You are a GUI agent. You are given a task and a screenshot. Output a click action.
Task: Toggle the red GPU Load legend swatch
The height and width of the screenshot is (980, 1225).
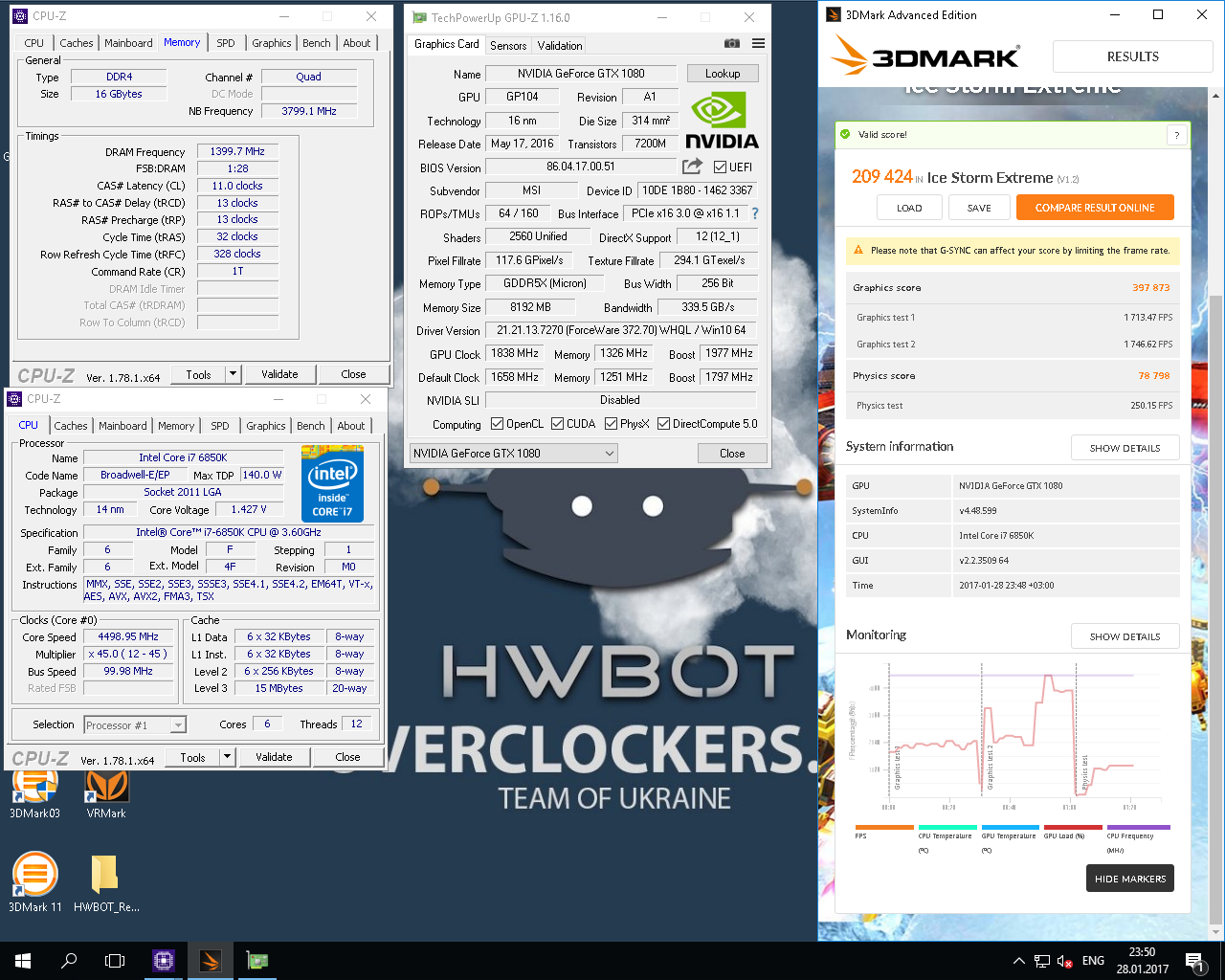(x=1073, y=827)
